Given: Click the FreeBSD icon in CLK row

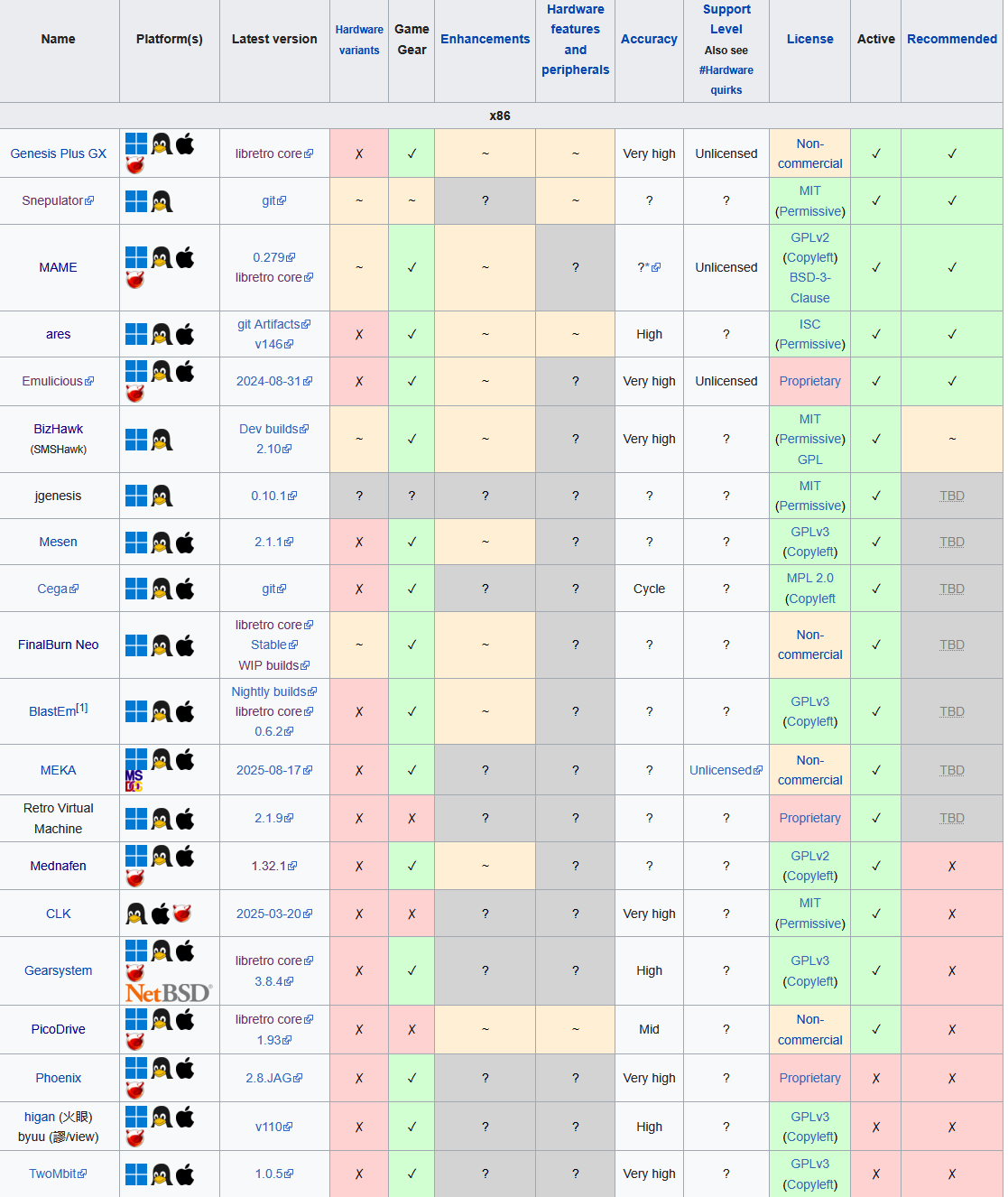Looking at the screenshot, I should pos(182,914).
